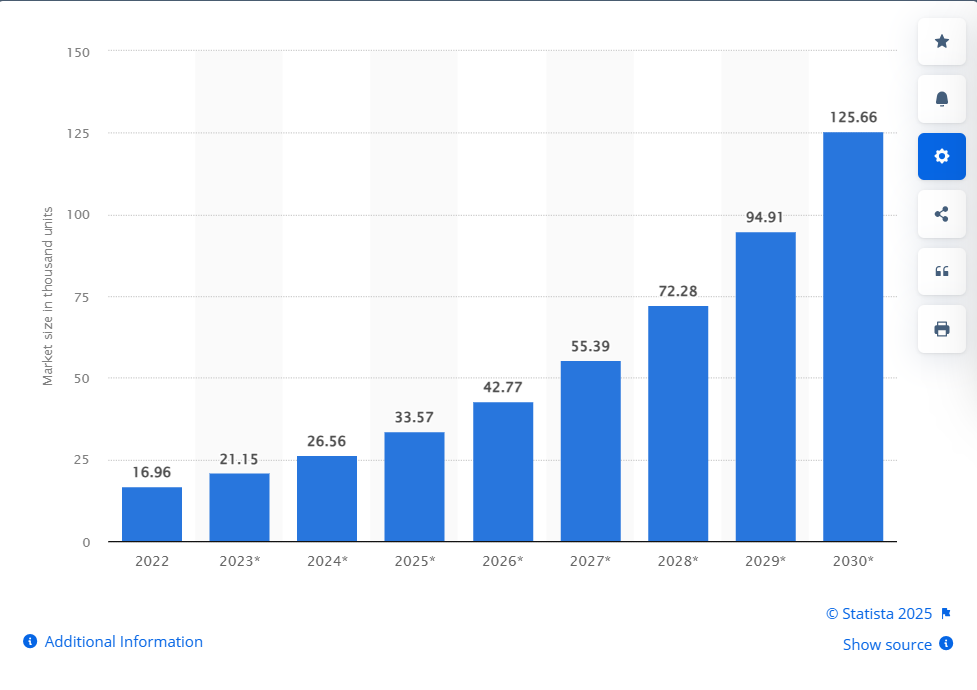Click the Show source link
Viewport: 977px width, 690px height.
(887, 644)
